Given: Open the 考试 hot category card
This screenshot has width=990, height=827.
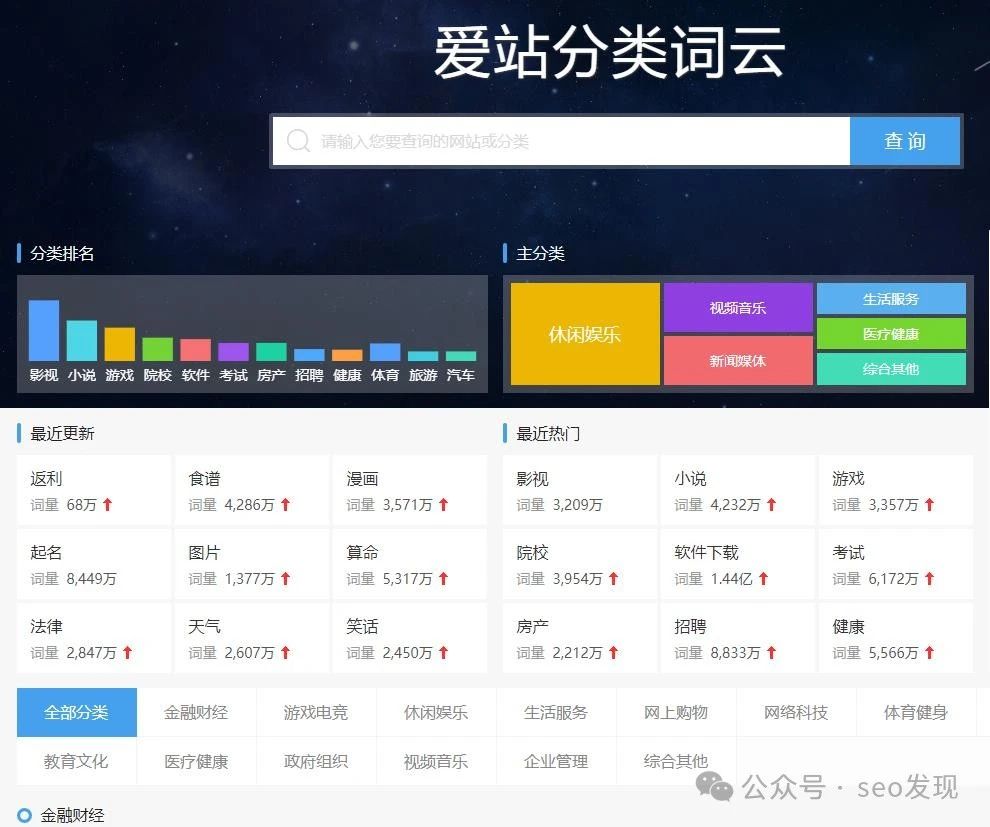Looking at the screenshot, I should point(895,564).
